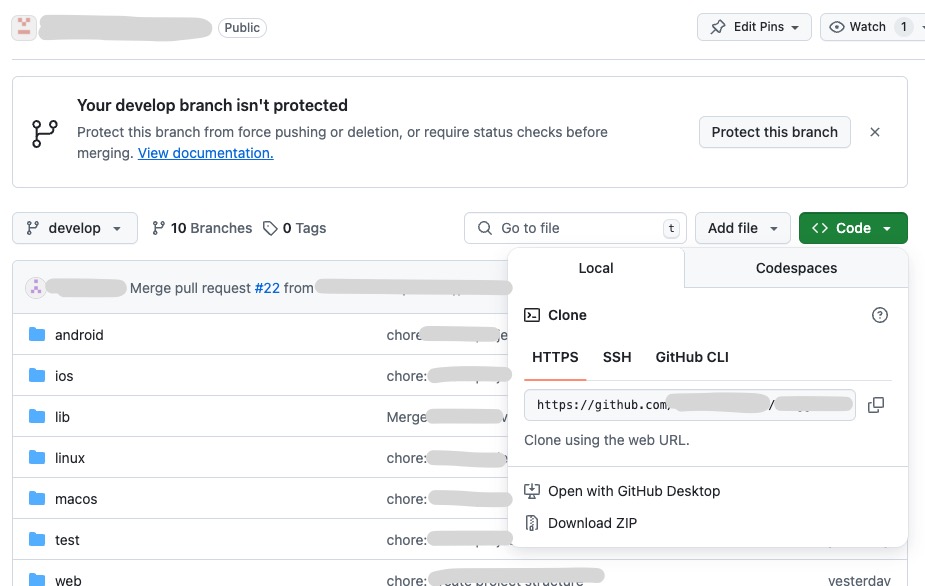This screenshot has width=925, height=586.
Task: Click the tag icon beside 0 Tags
Action: 270,228
